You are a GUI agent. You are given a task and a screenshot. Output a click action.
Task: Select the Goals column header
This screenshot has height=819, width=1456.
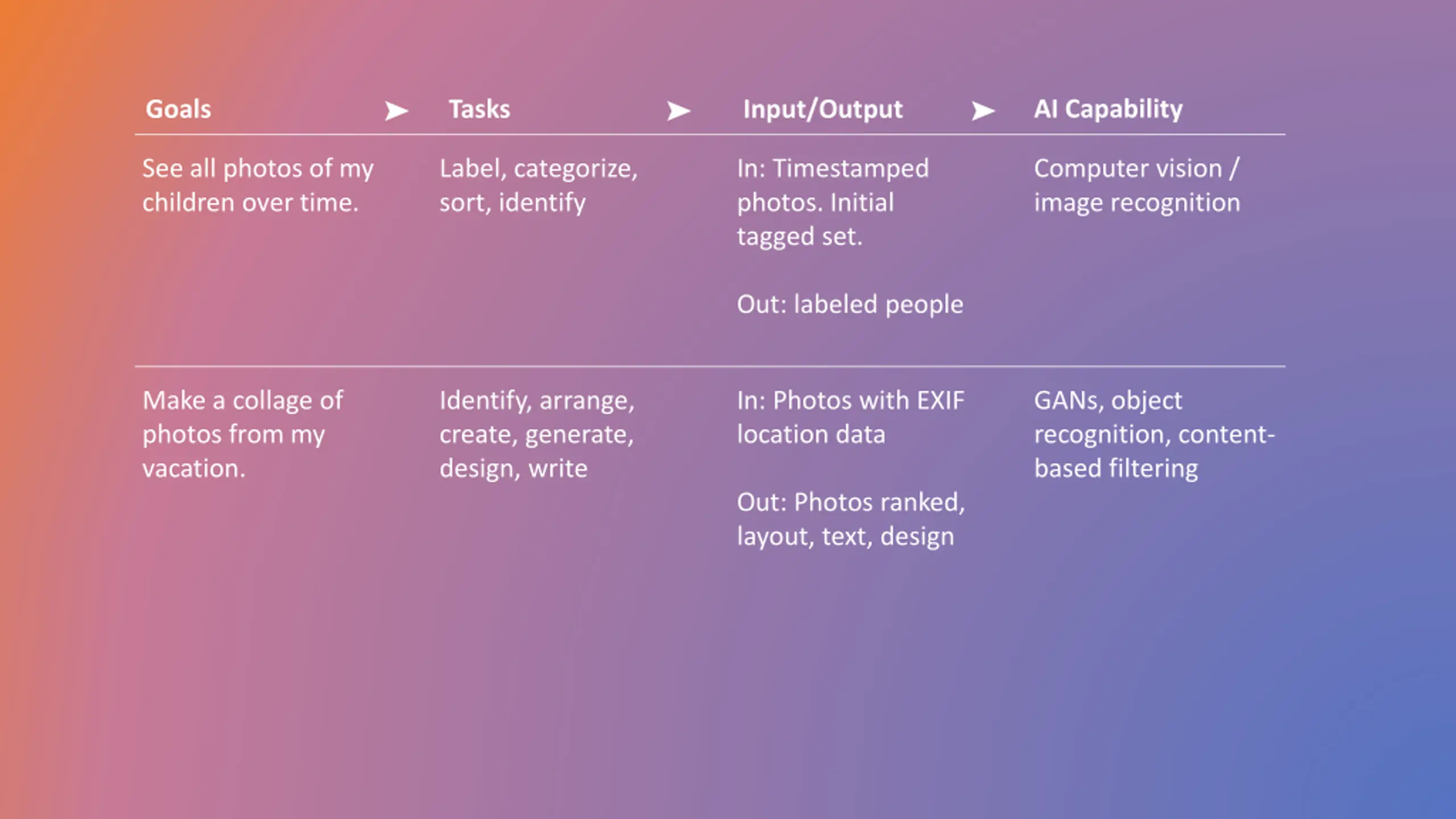[x=178, y=109]
